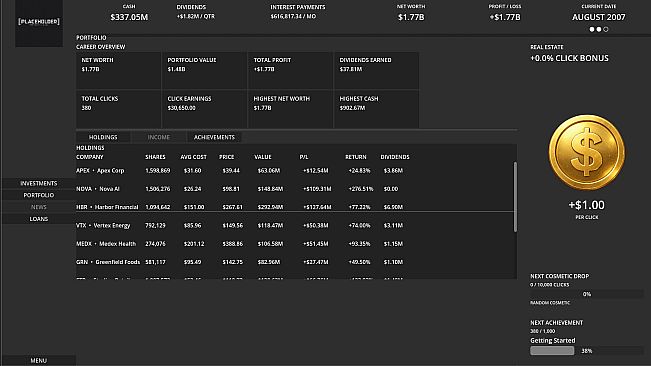The height and width of the screenshot is (366, 651).
Task: Select the third hollow page dot
Action: 606,29
